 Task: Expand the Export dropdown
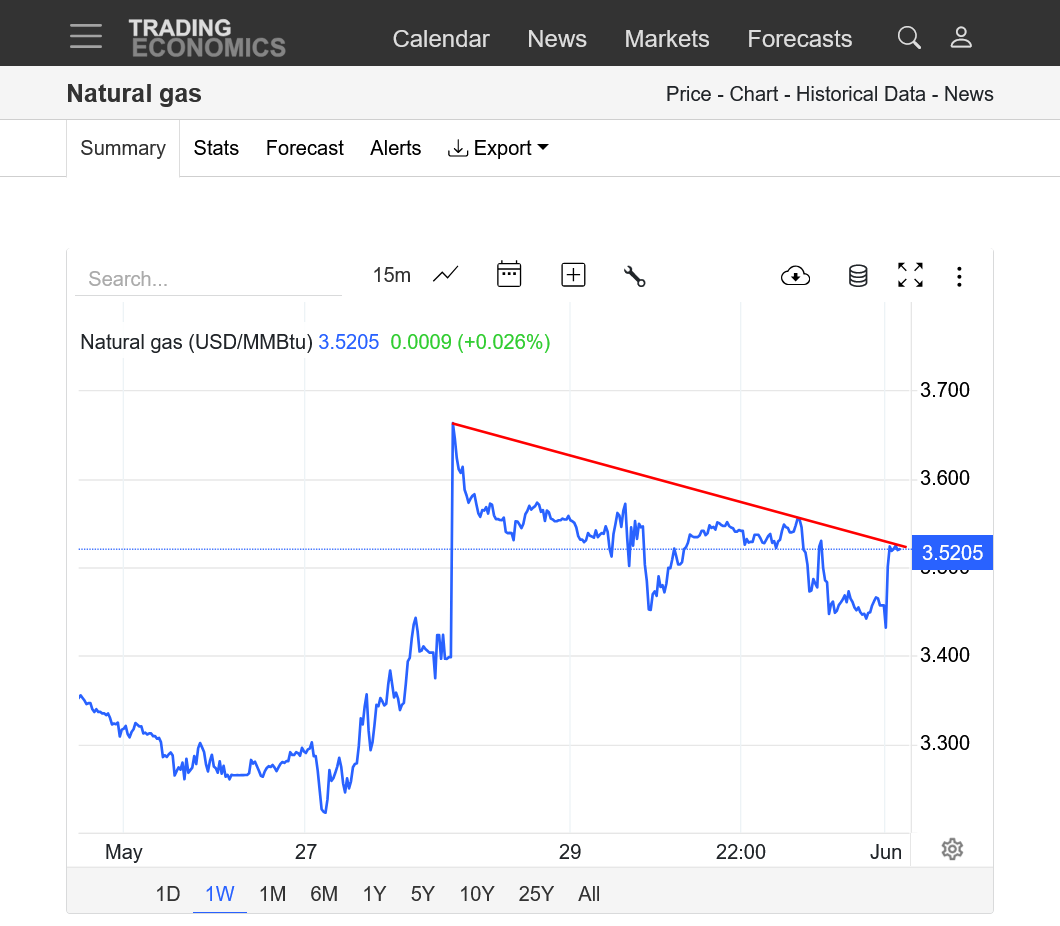click(498, 148)
